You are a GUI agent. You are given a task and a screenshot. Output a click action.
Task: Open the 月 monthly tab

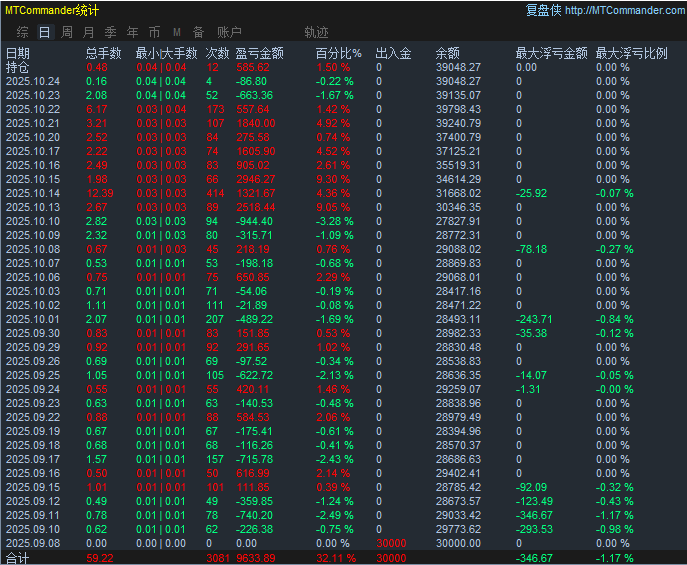(x=89, y=32)
